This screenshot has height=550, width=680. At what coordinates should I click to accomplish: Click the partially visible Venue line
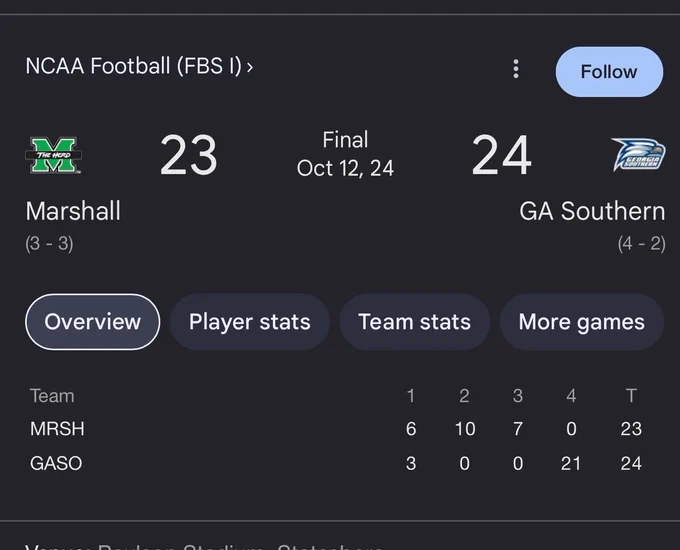click(204, 546)
